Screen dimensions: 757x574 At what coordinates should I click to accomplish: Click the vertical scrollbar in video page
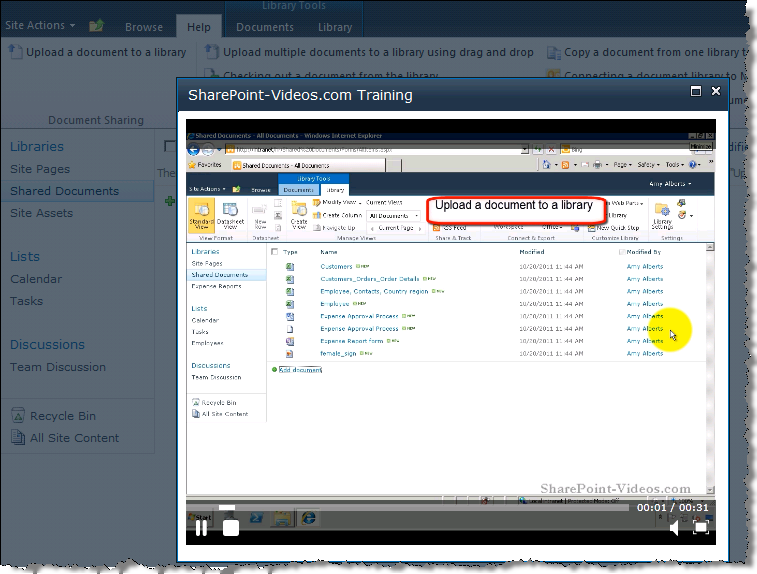coord(710,369)
